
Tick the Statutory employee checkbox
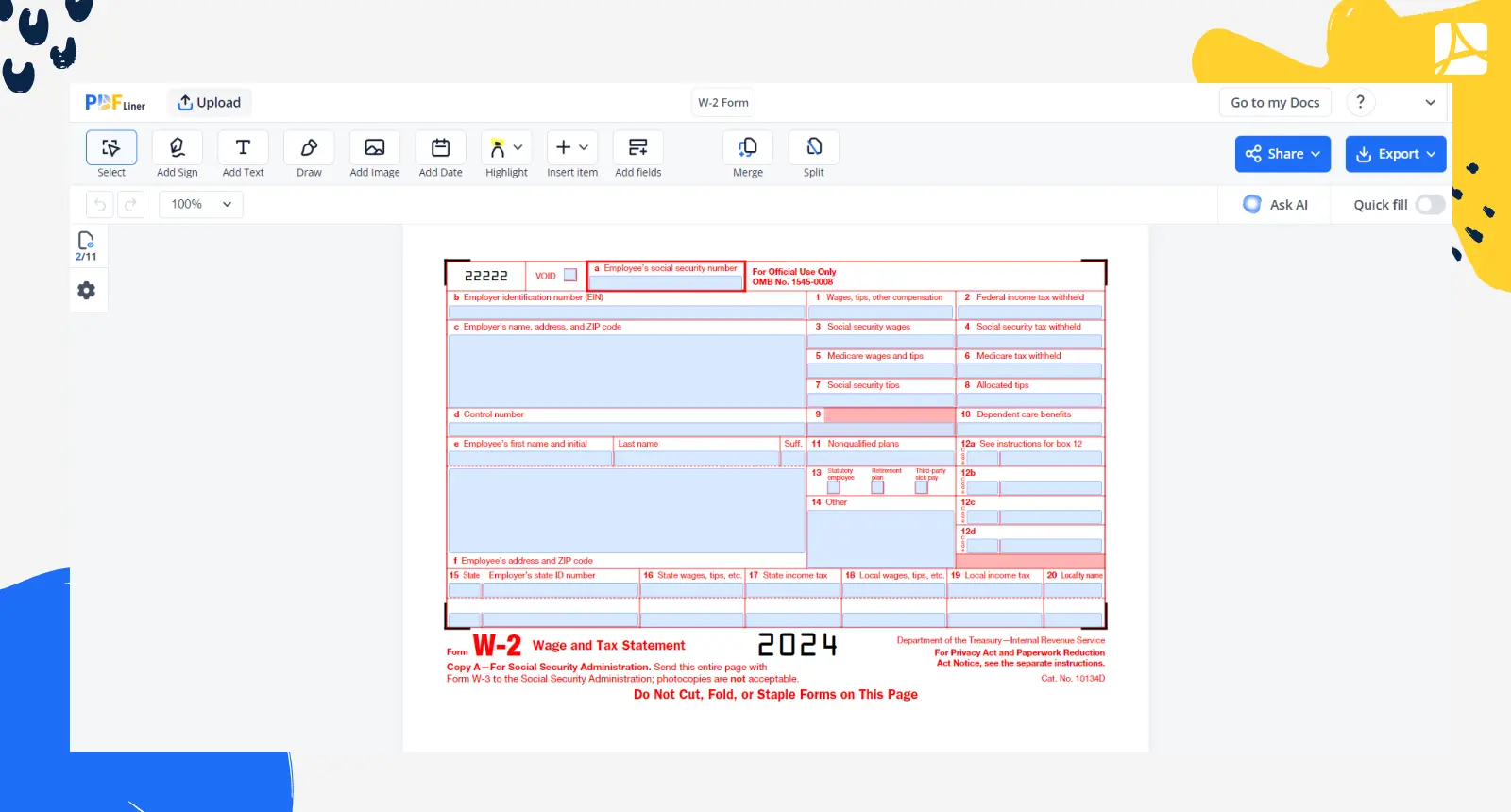(834, 487)
